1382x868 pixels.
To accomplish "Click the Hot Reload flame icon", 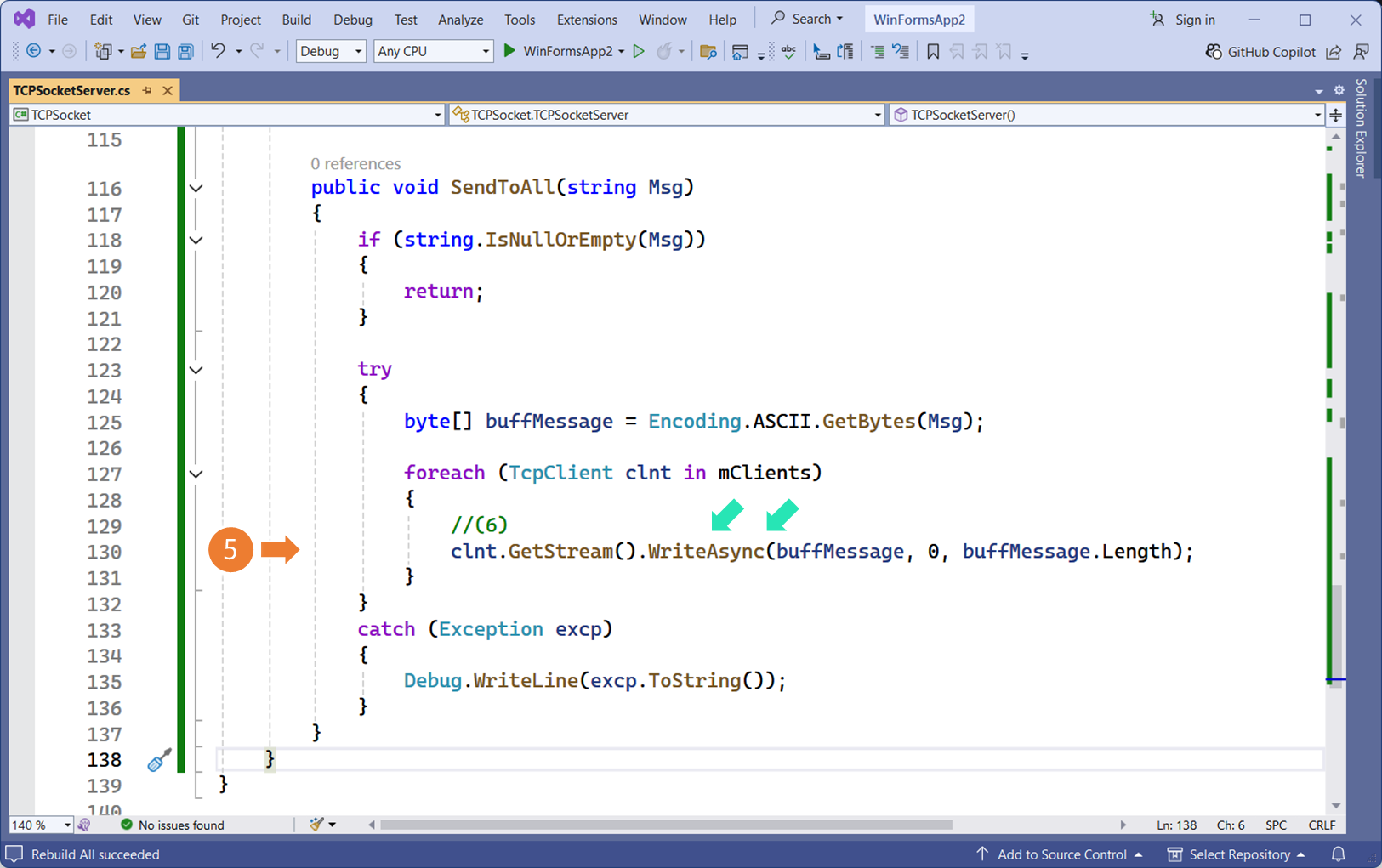I will coord(664,51).
